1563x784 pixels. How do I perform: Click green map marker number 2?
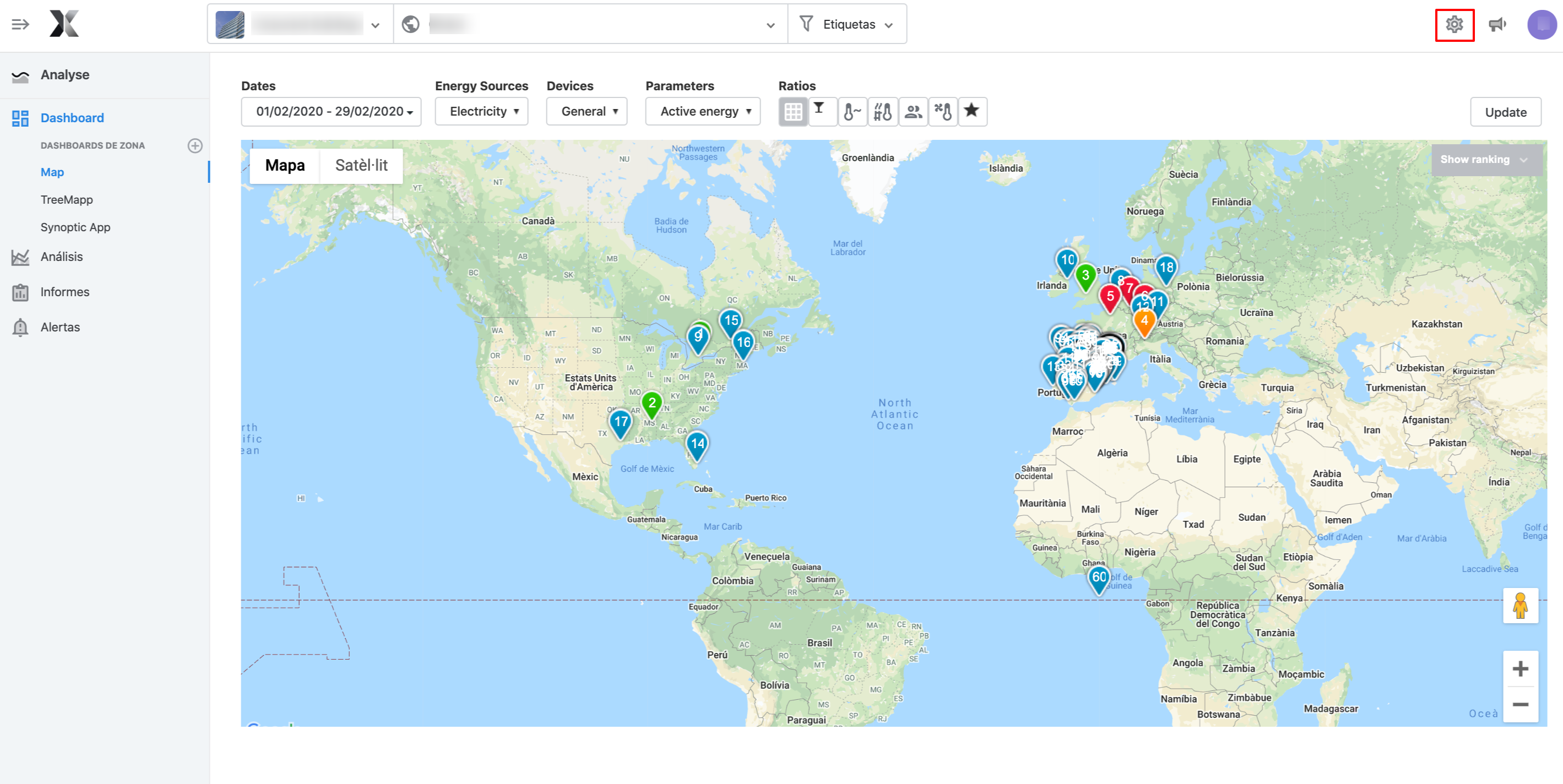click(652, 405)
